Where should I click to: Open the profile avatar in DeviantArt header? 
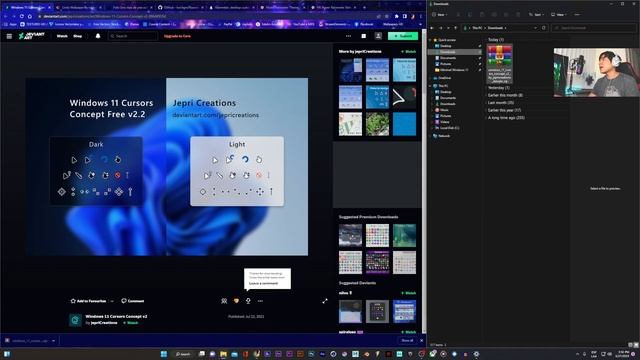378,36
